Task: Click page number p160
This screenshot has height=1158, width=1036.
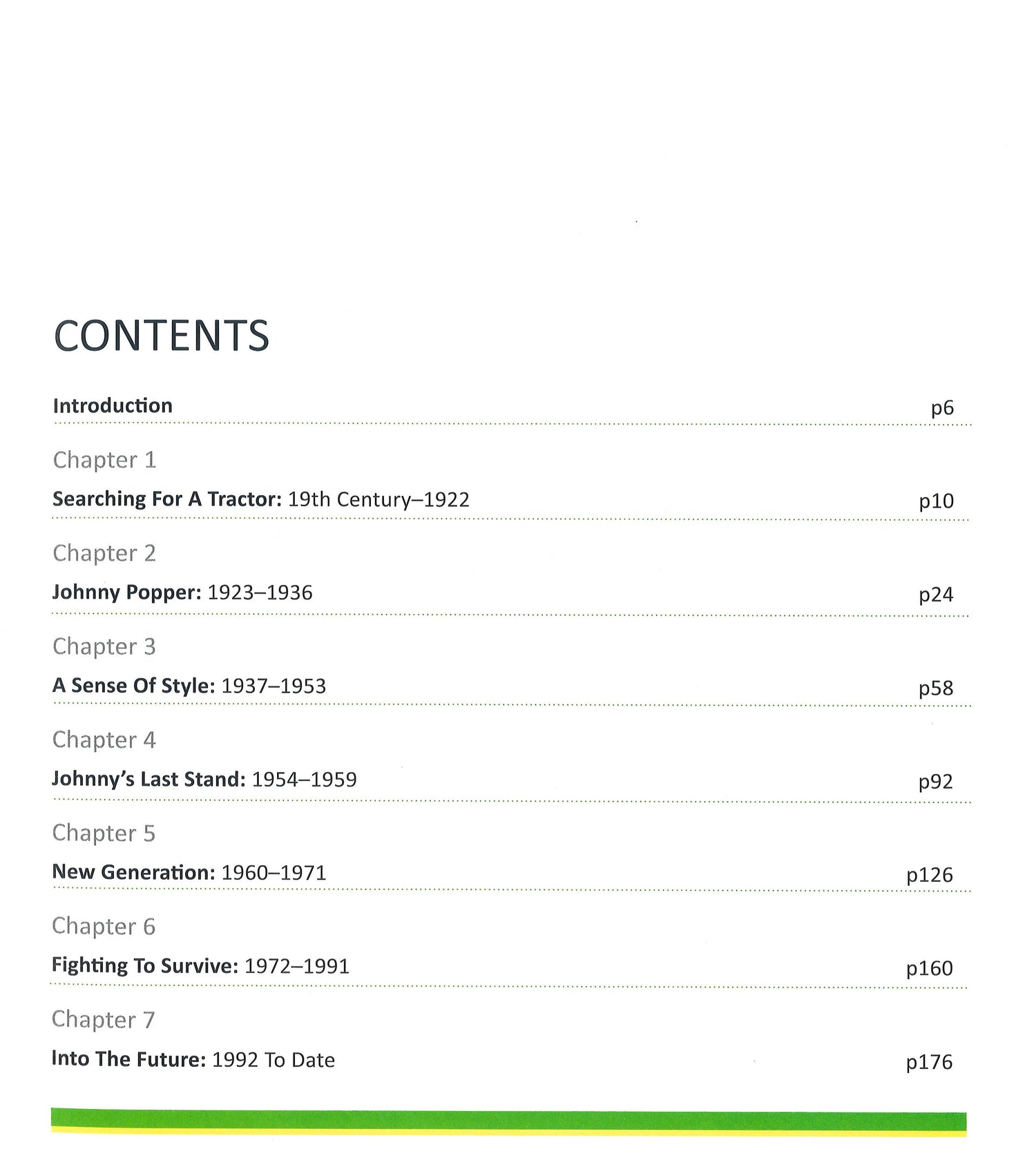Action: tap(930, 968)
